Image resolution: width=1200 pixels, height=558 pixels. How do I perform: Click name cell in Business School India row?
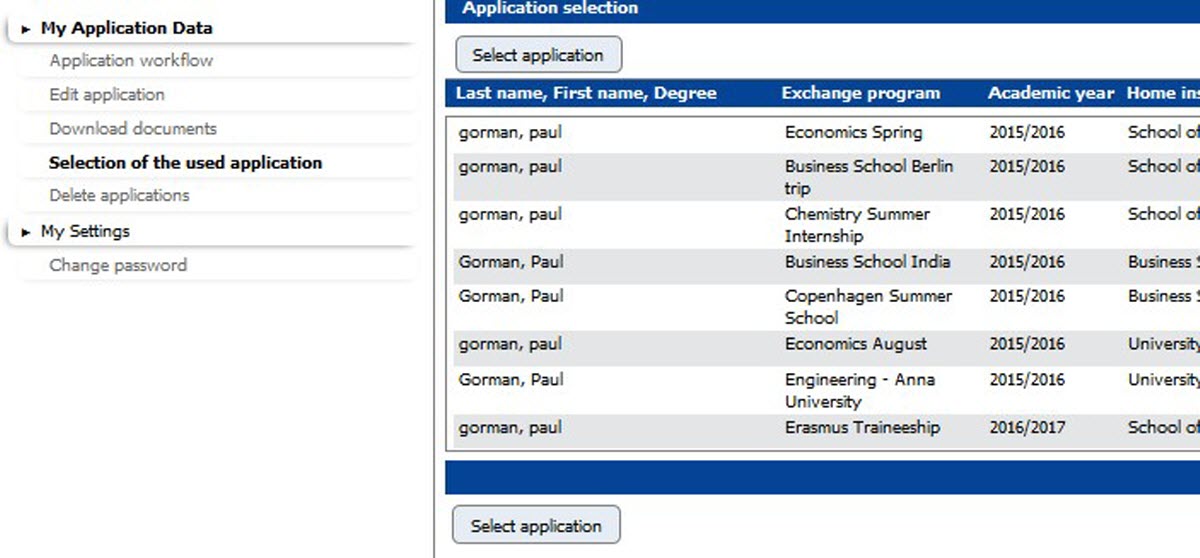point(511,262)
